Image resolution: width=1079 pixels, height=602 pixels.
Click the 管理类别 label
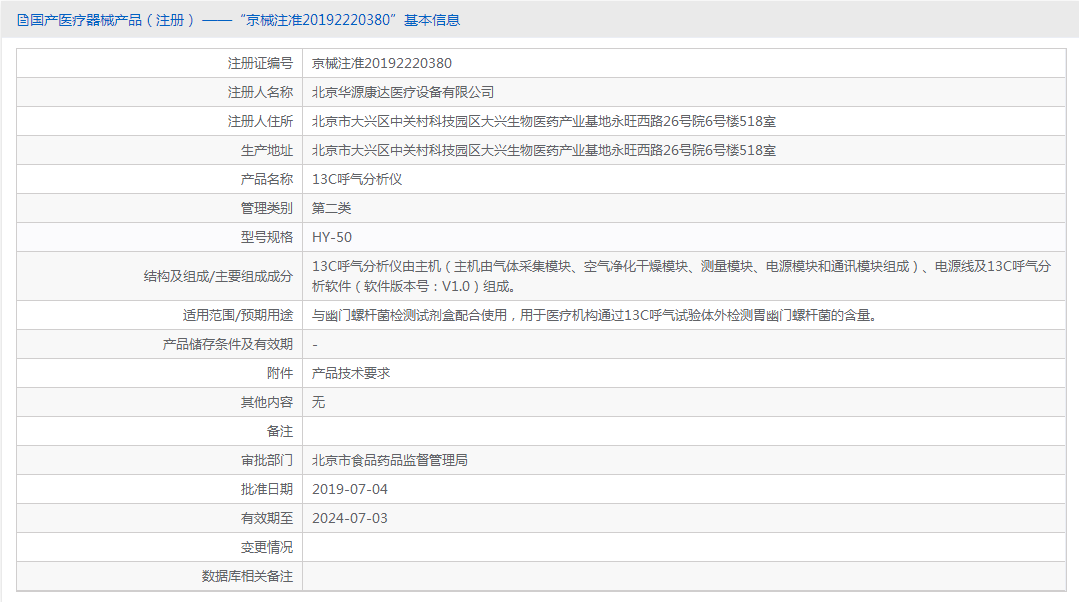[x=267, y=208]
